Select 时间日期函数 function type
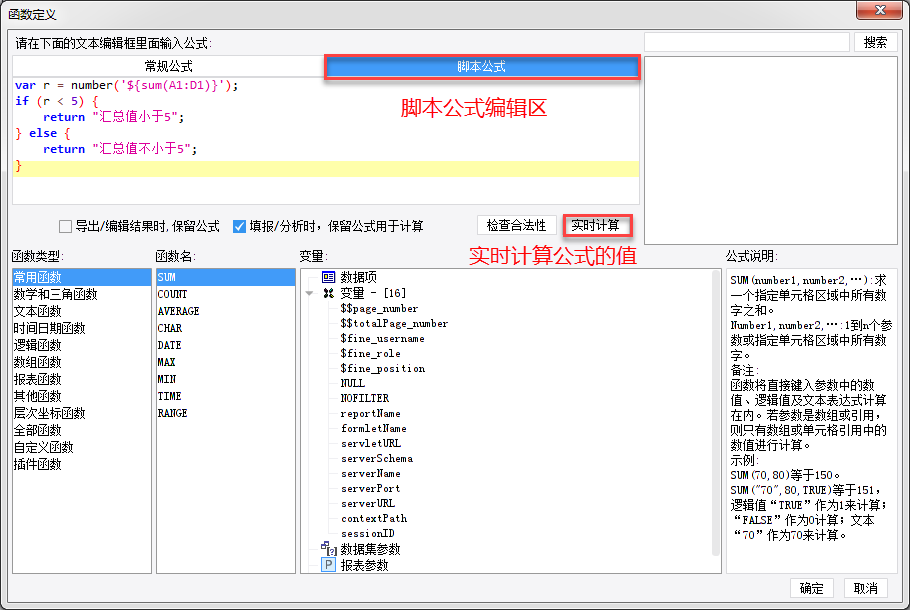The height and width of the screenshot is (610, 910). (81, 328)
